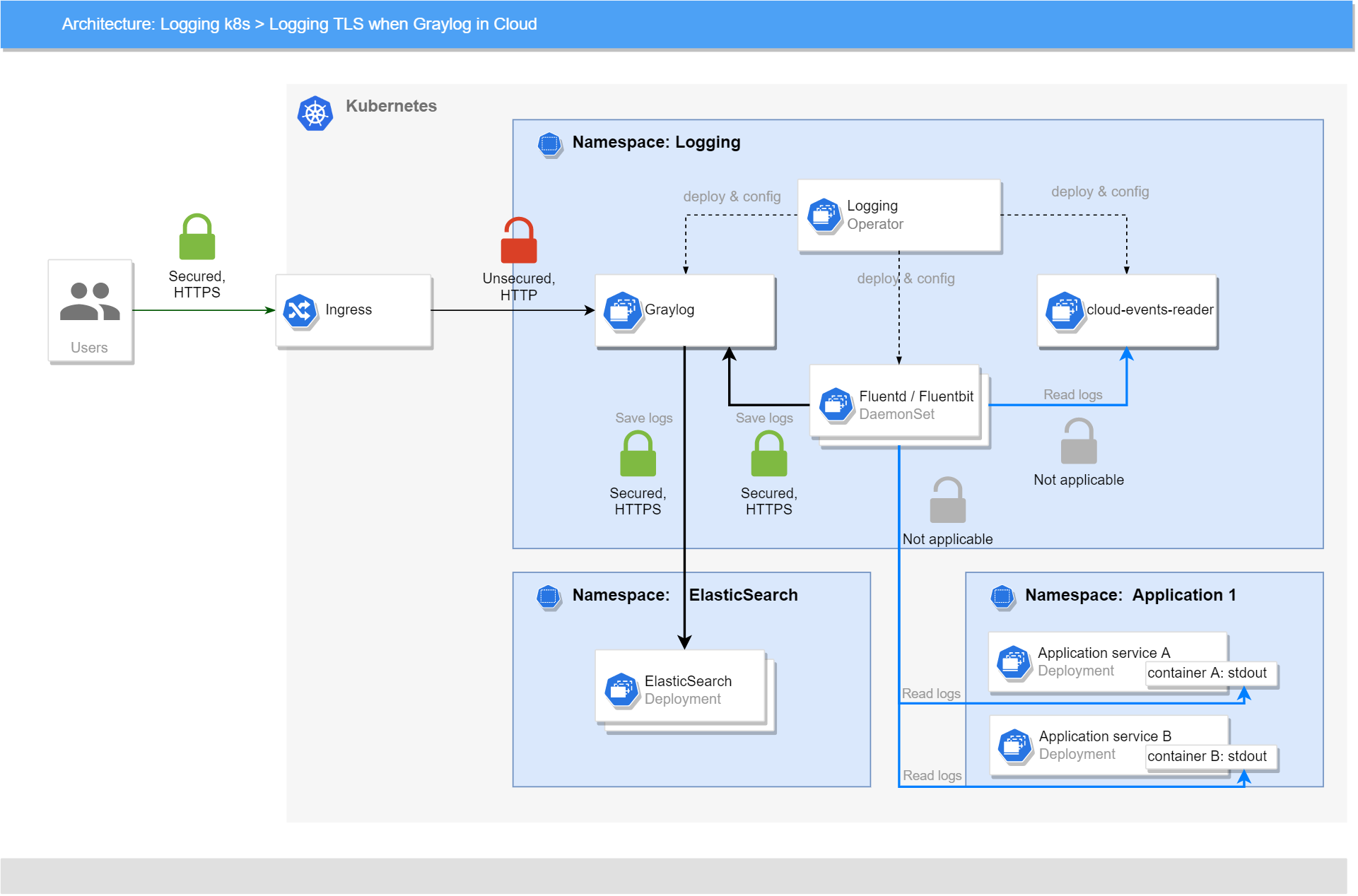The width and height of the screenshot is (1358, 896).
Task: Select the Fluentd / Fluentbit label
Action: coord(916,396)
